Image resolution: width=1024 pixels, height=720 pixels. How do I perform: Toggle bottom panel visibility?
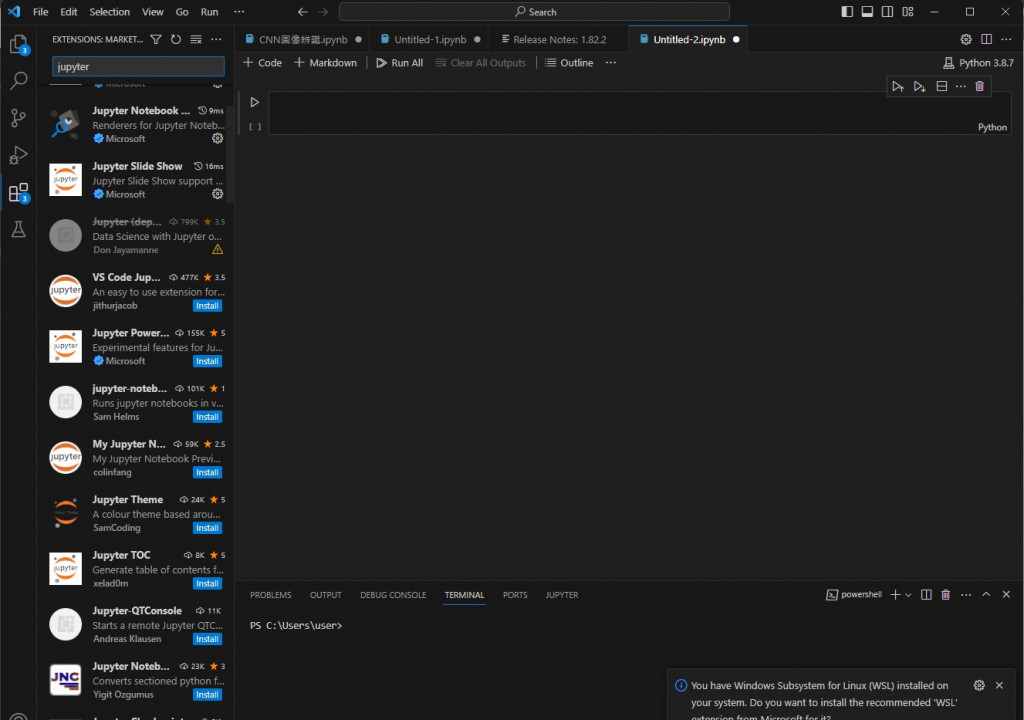[867, 12]
